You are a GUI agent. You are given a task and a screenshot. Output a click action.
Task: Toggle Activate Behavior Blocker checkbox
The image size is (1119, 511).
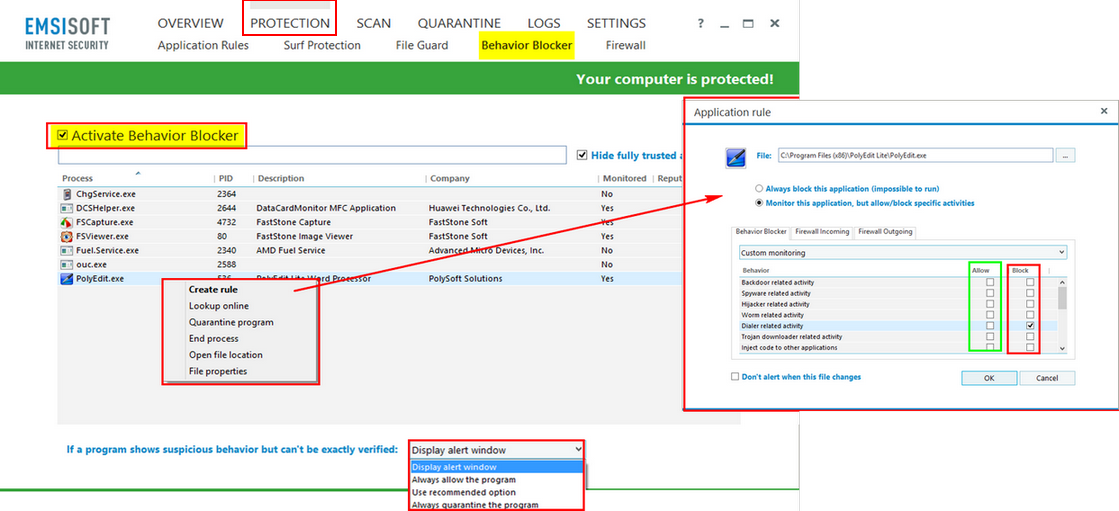63,135
